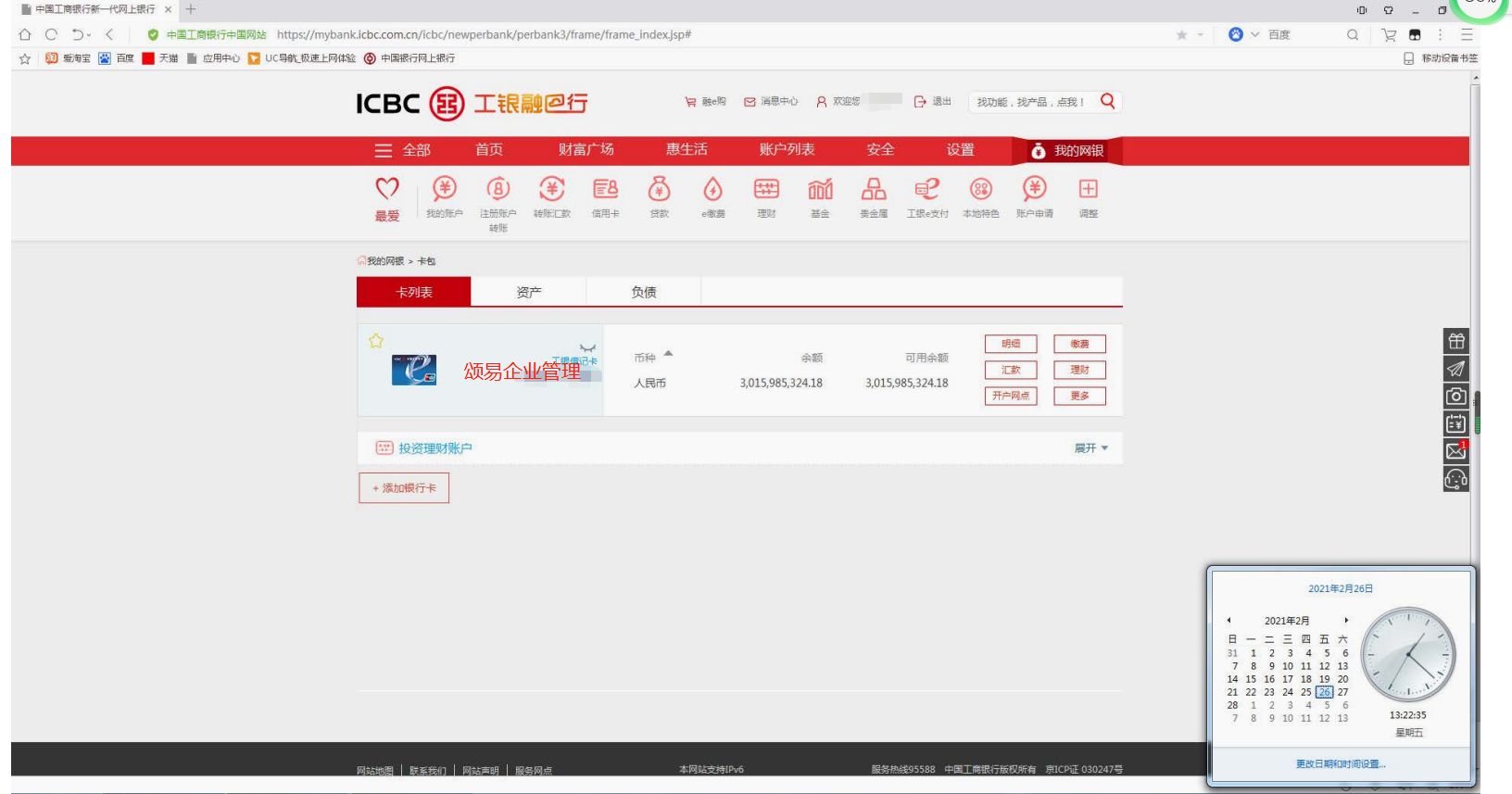Sort by 币种 column arrow

click(668, 354)
